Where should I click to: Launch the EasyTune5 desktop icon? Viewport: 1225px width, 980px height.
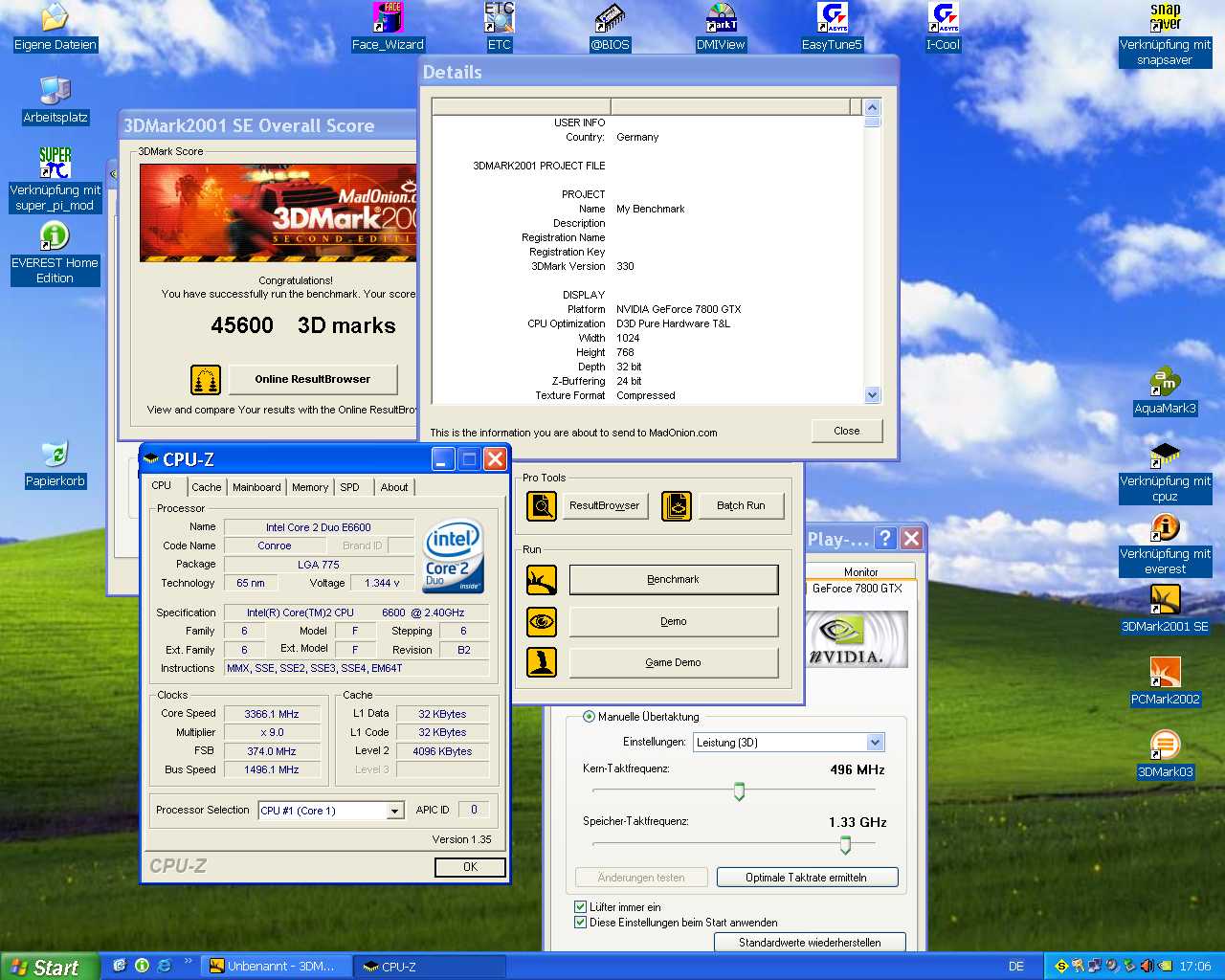(x=832, y=27)
